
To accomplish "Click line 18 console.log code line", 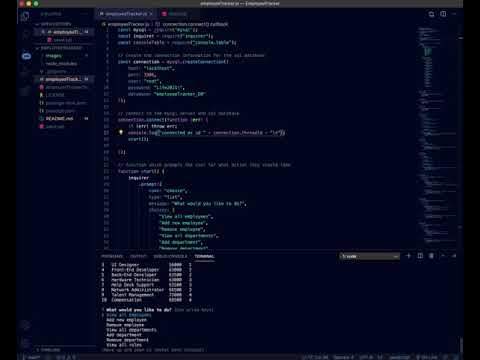I will point(207,133).
